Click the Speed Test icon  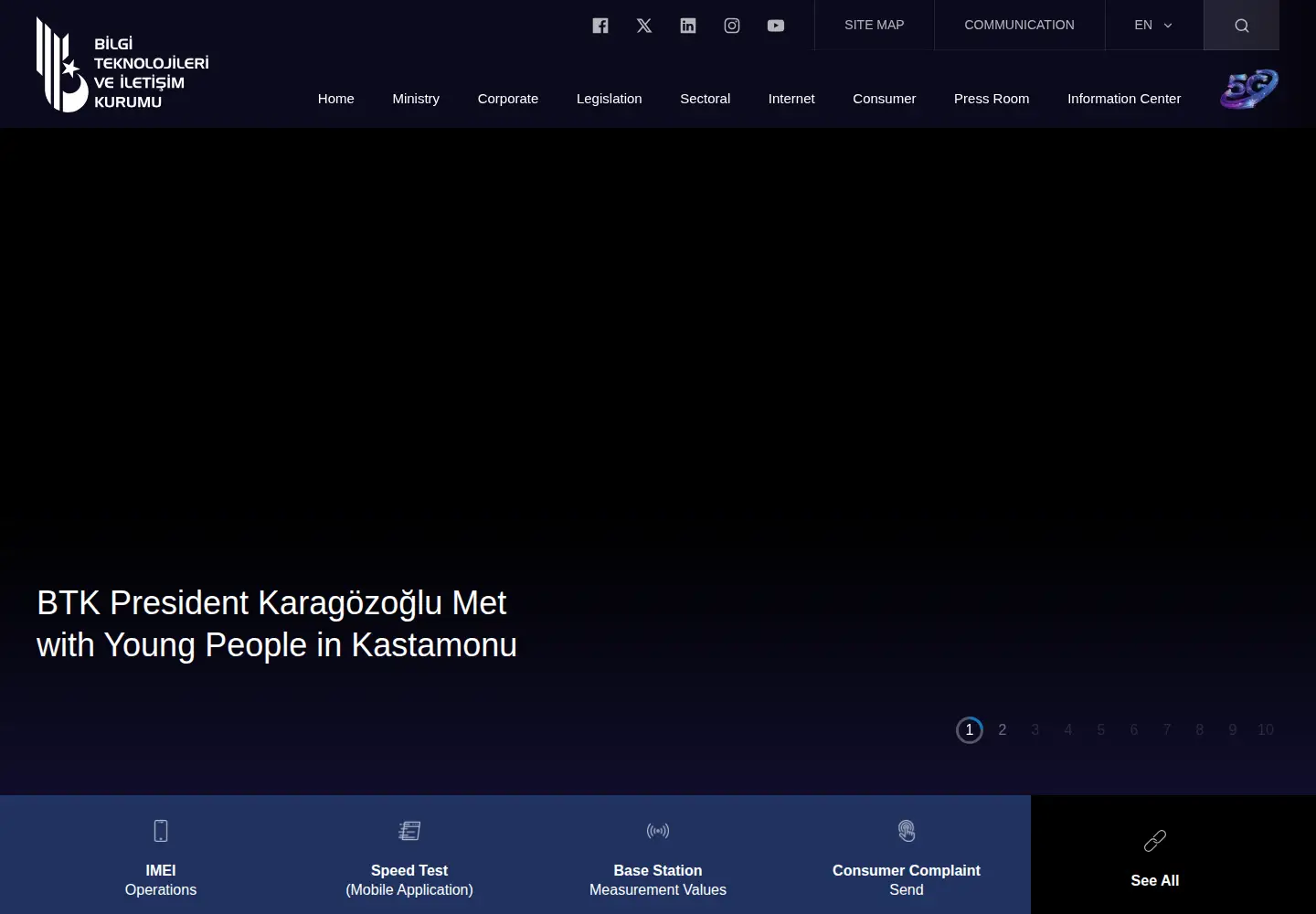409,831
